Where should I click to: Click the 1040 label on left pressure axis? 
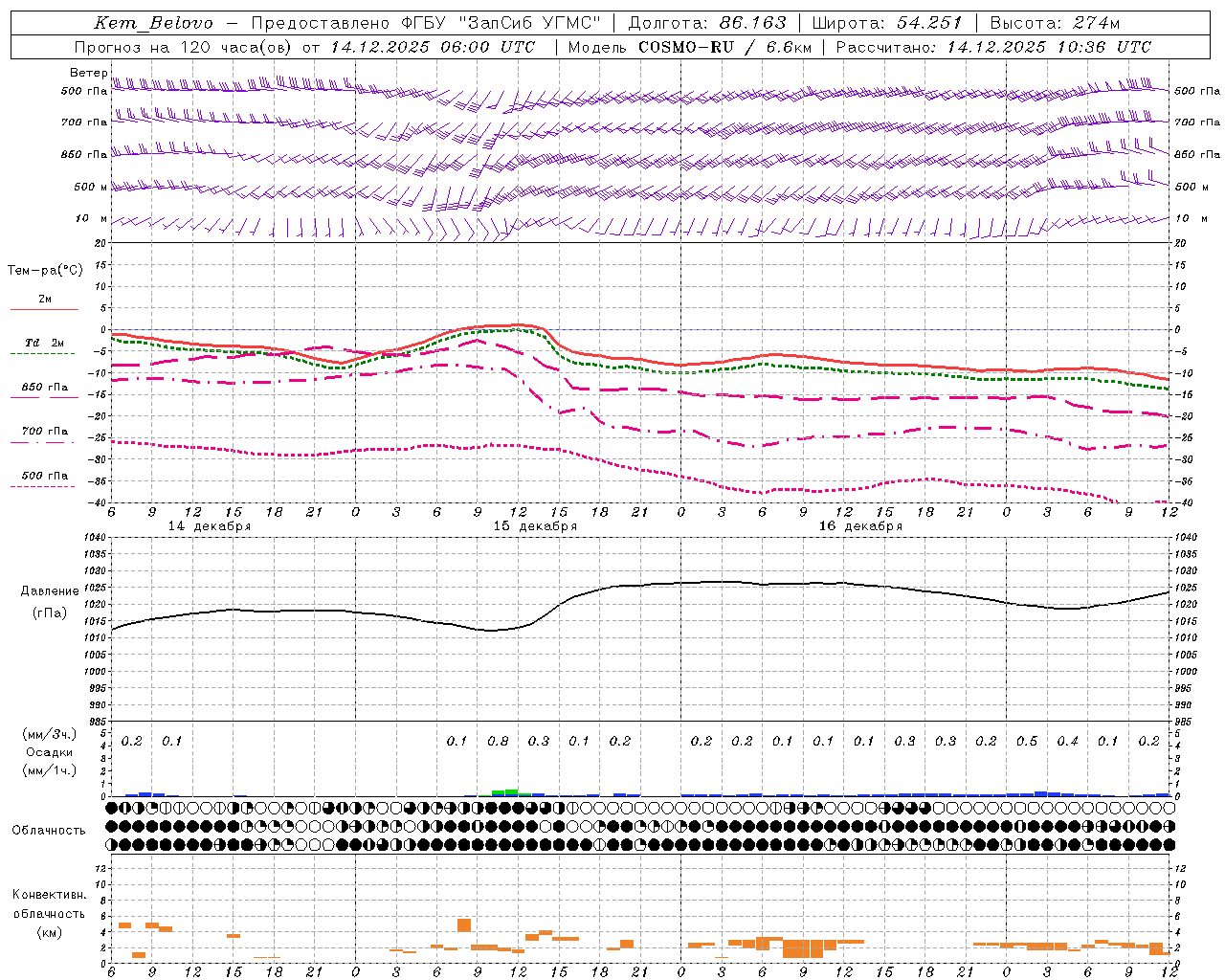click(93, 537)
